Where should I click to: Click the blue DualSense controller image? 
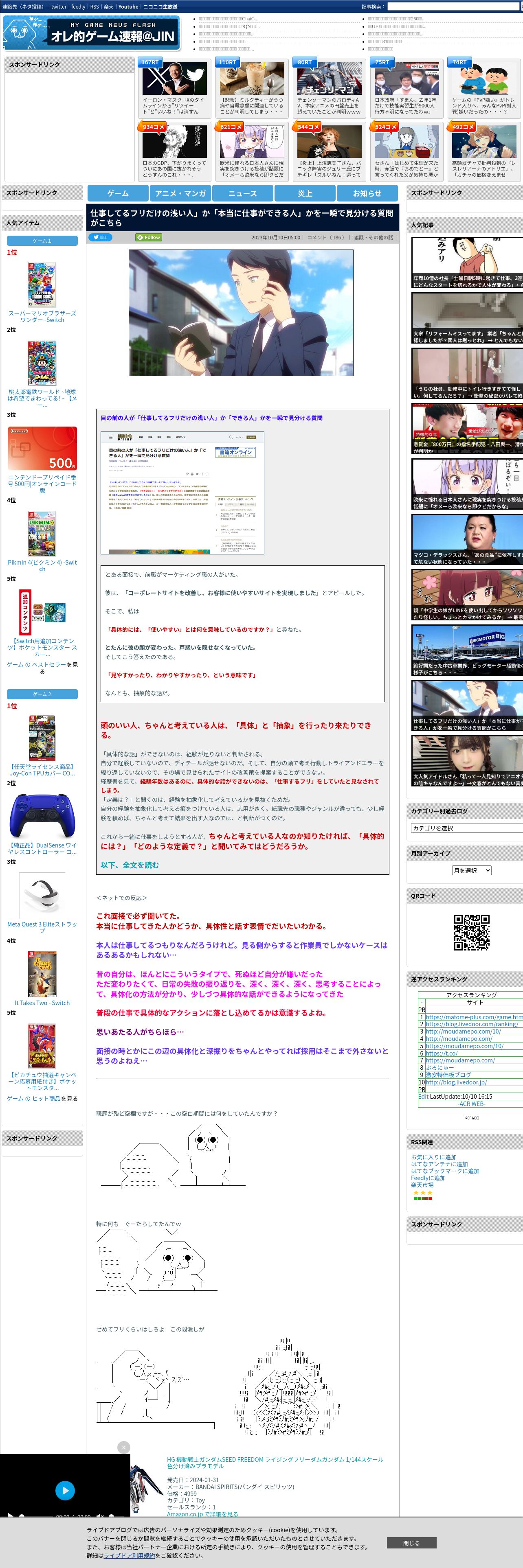(42, 816)
